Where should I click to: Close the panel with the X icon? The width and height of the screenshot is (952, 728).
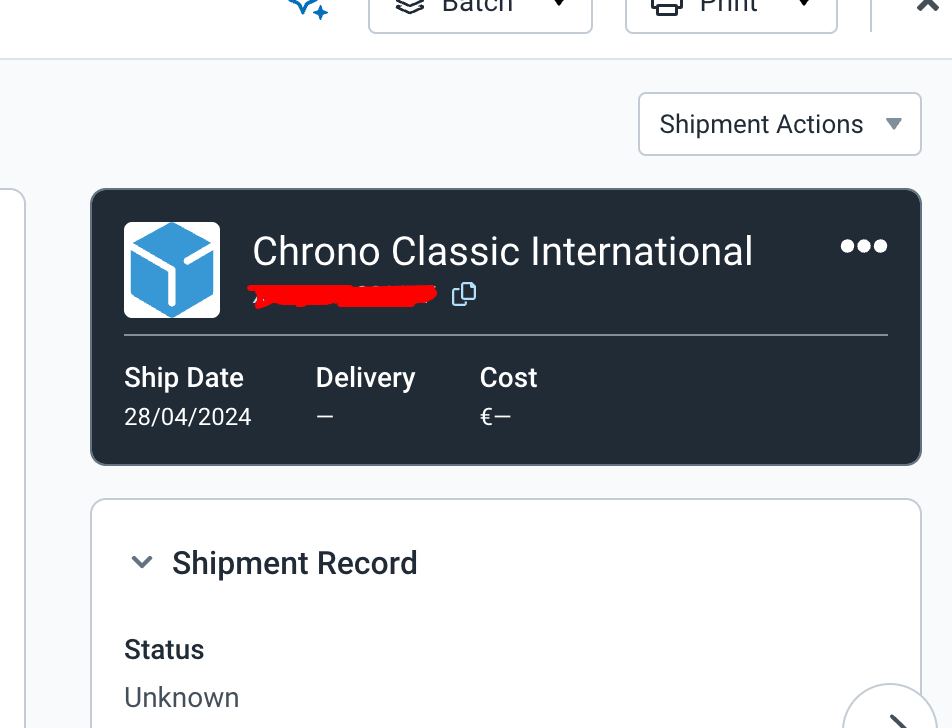[929, 5]
